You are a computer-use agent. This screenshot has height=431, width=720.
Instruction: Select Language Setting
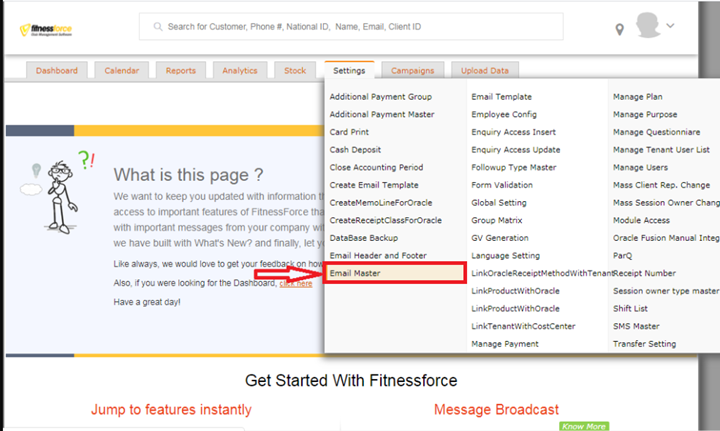click(505, 256)
